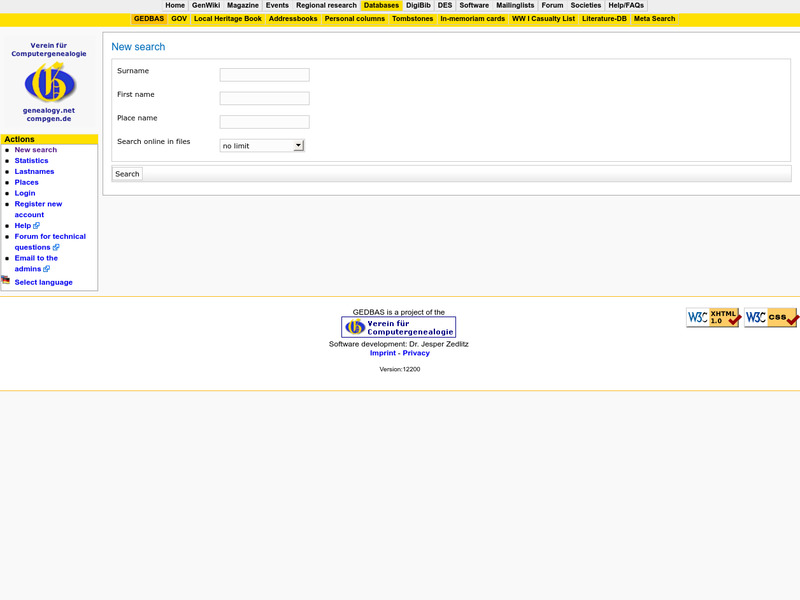Switch to the Meta Search tab
Viewport: 800px width, 600px height.
(654, 18)
